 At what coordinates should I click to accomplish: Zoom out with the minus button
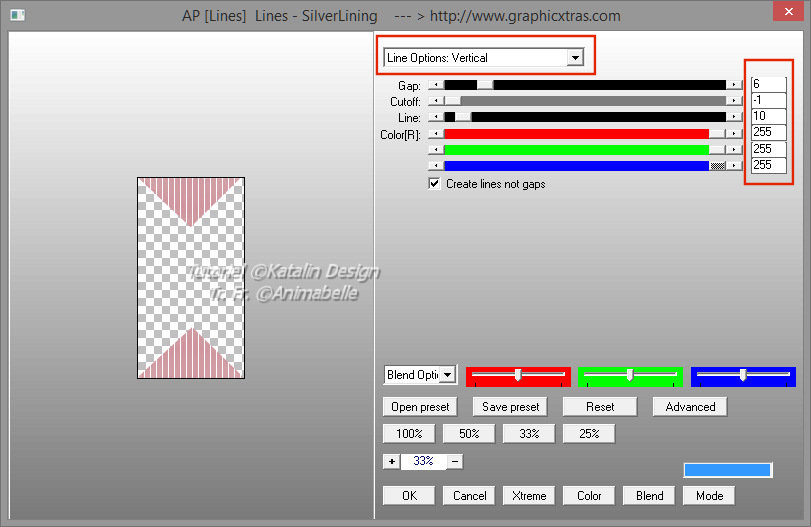455,461
